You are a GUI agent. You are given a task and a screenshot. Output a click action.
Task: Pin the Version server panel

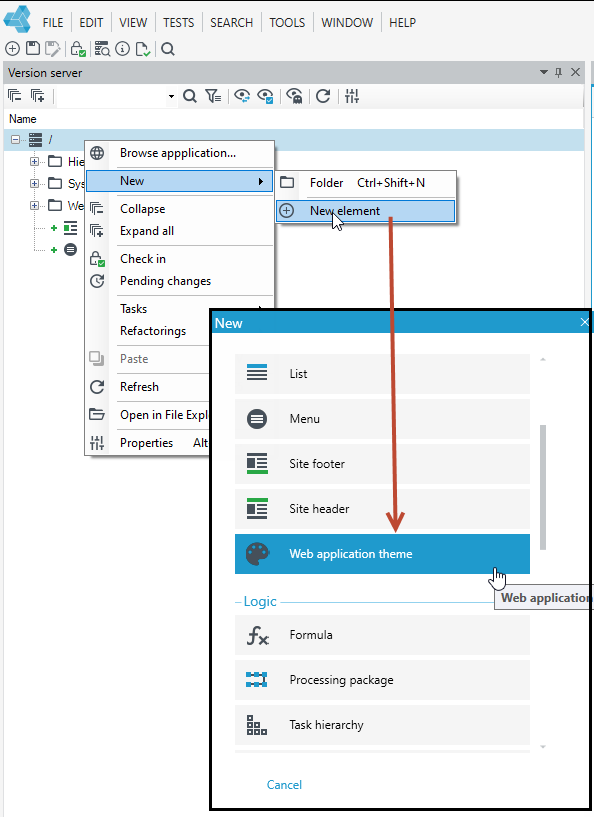(559, 72)
